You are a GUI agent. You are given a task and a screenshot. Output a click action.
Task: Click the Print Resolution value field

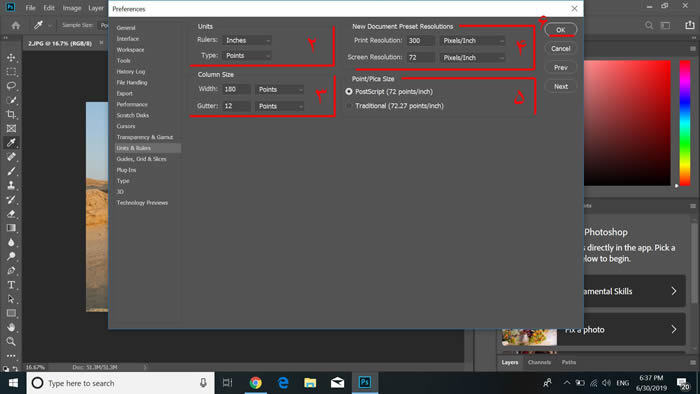click(421, 41)
